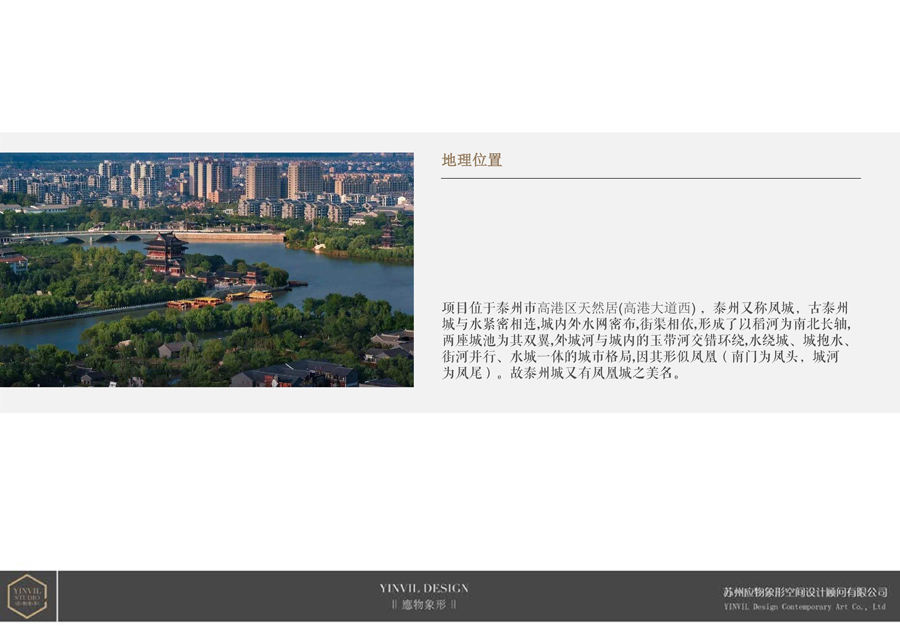Click the paragraph line starting 街河并行
This screenshot has width=900, height=636.
(648, 356)
